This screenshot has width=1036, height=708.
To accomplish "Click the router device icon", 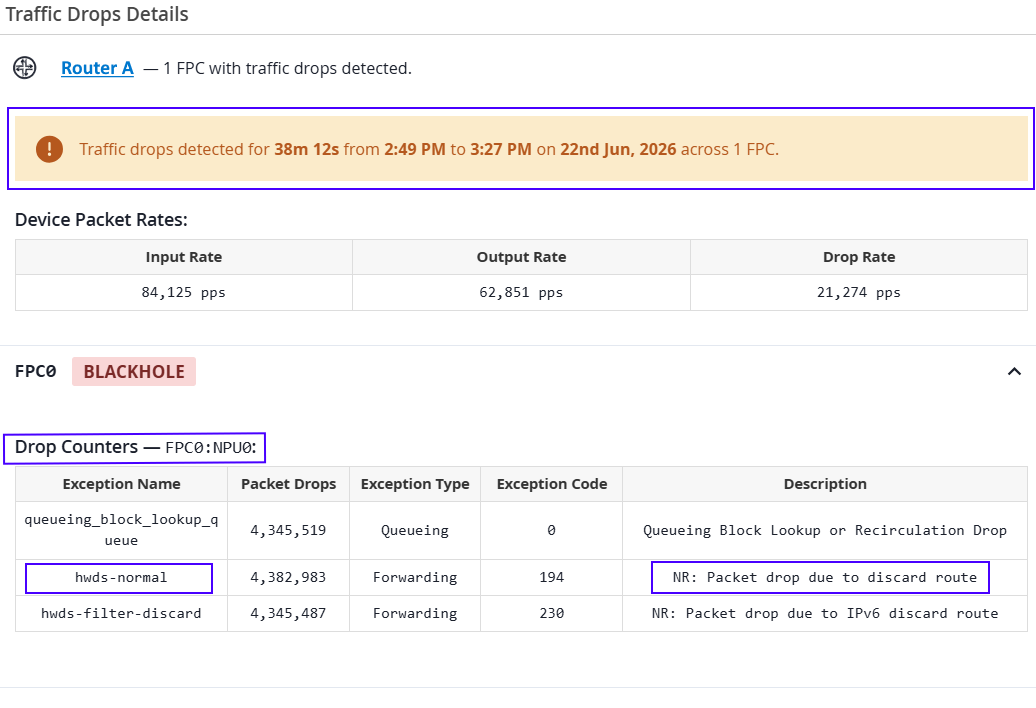I will point(25,68).
